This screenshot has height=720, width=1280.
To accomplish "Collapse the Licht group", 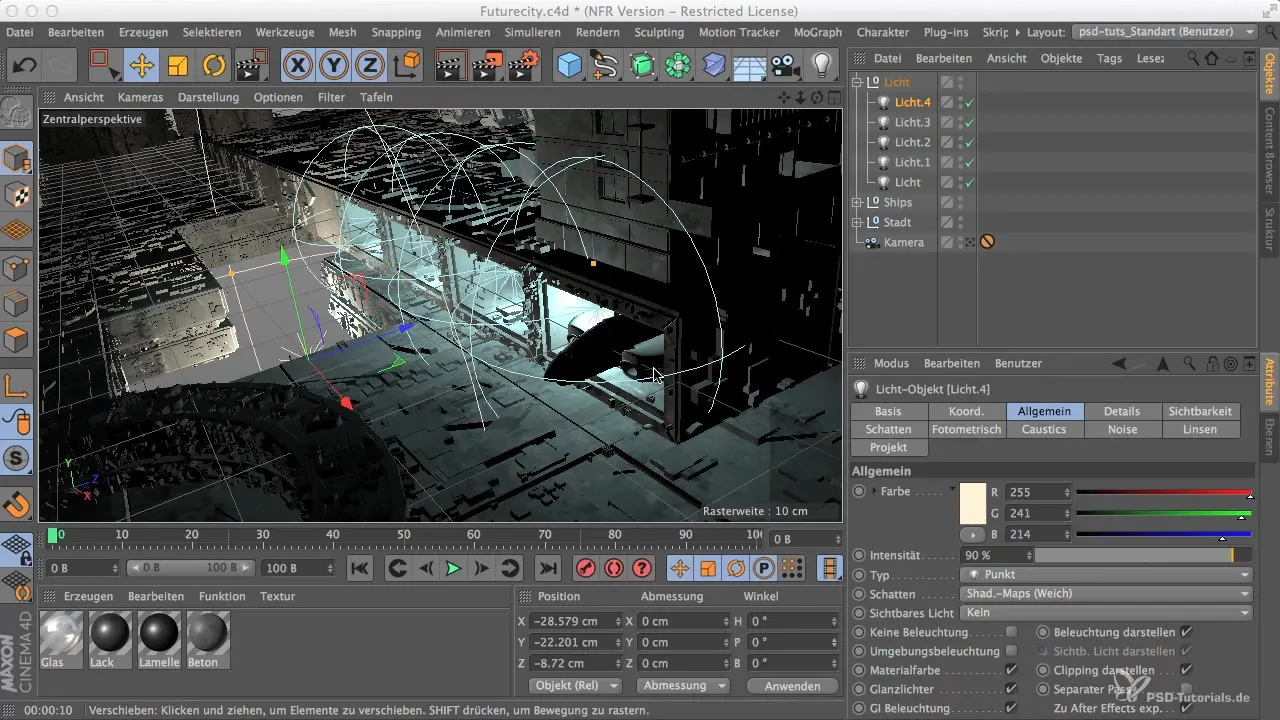I will [x=857, y=82].
